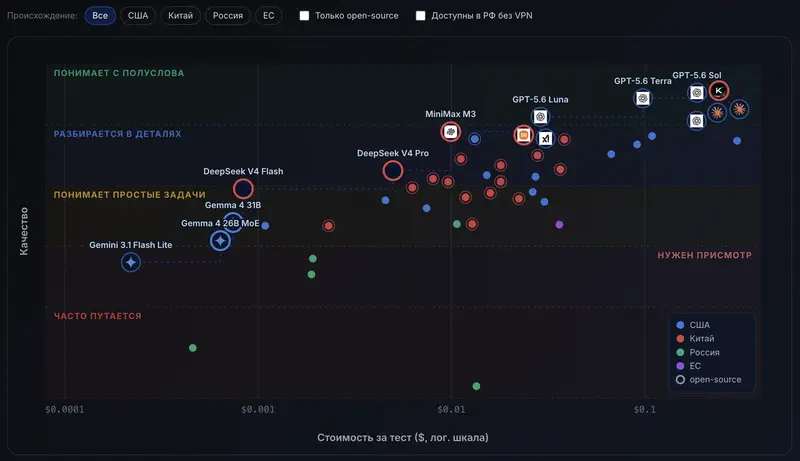This screenshot has width=800, height=461.
Task: Select the Gemma 4 26B MoE marker
Action: (220, 241)
